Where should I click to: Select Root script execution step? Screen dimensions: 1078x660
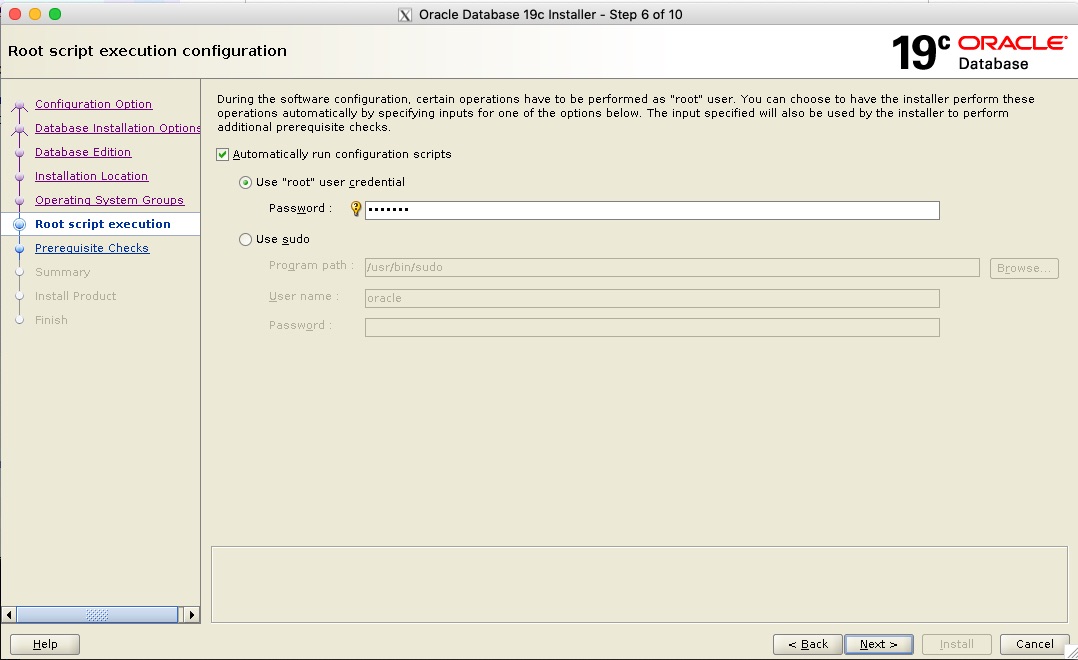click(x=102, y=224)
